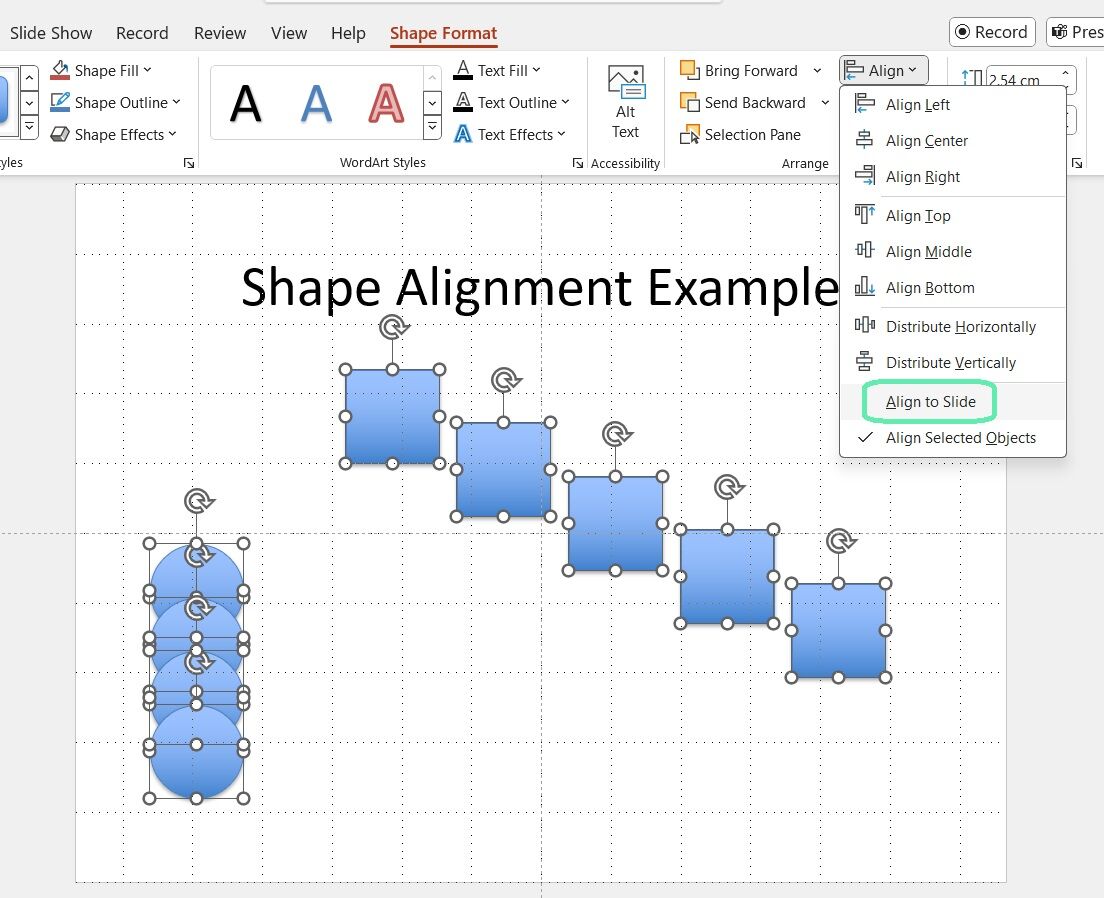The width and height of the screenshot is (1104, 898).
Task: Expand the Send Backward dropdown arrow
Action: (825, 103)
